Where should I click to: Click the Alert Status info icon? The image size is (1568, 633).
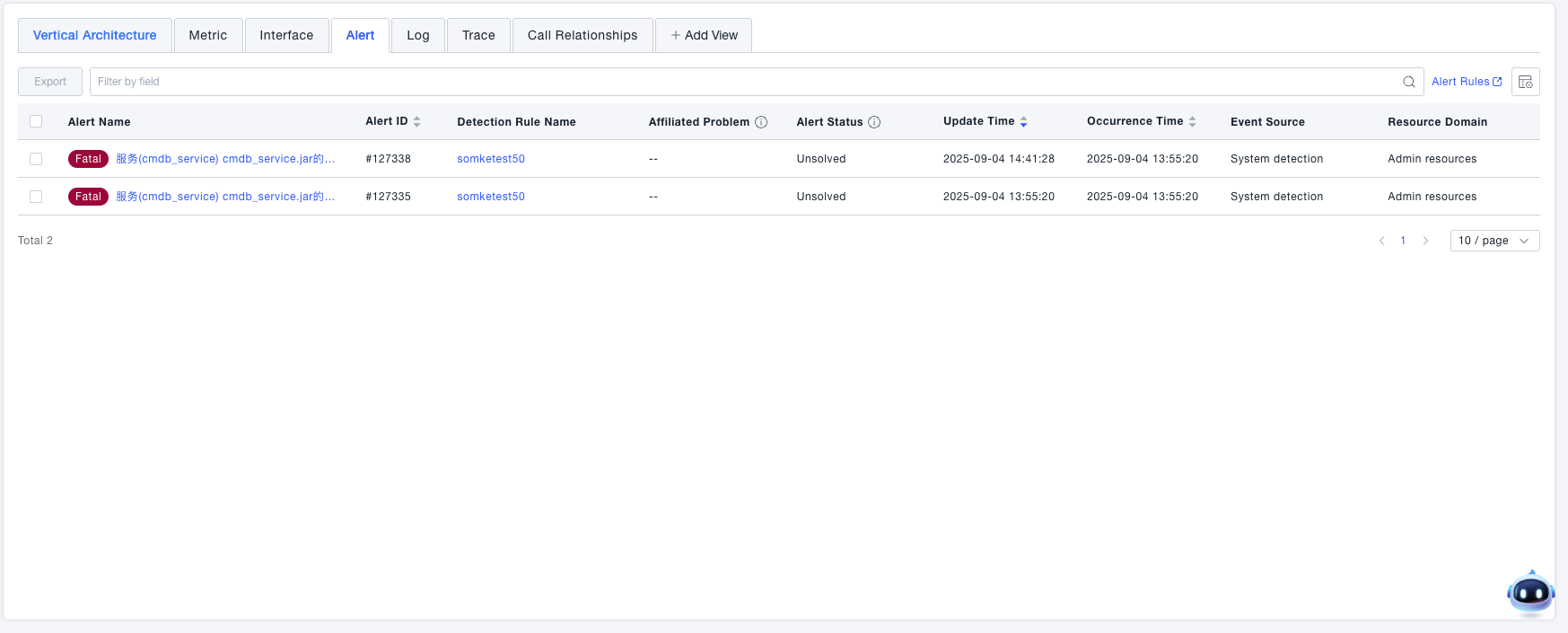pos(874,122)
